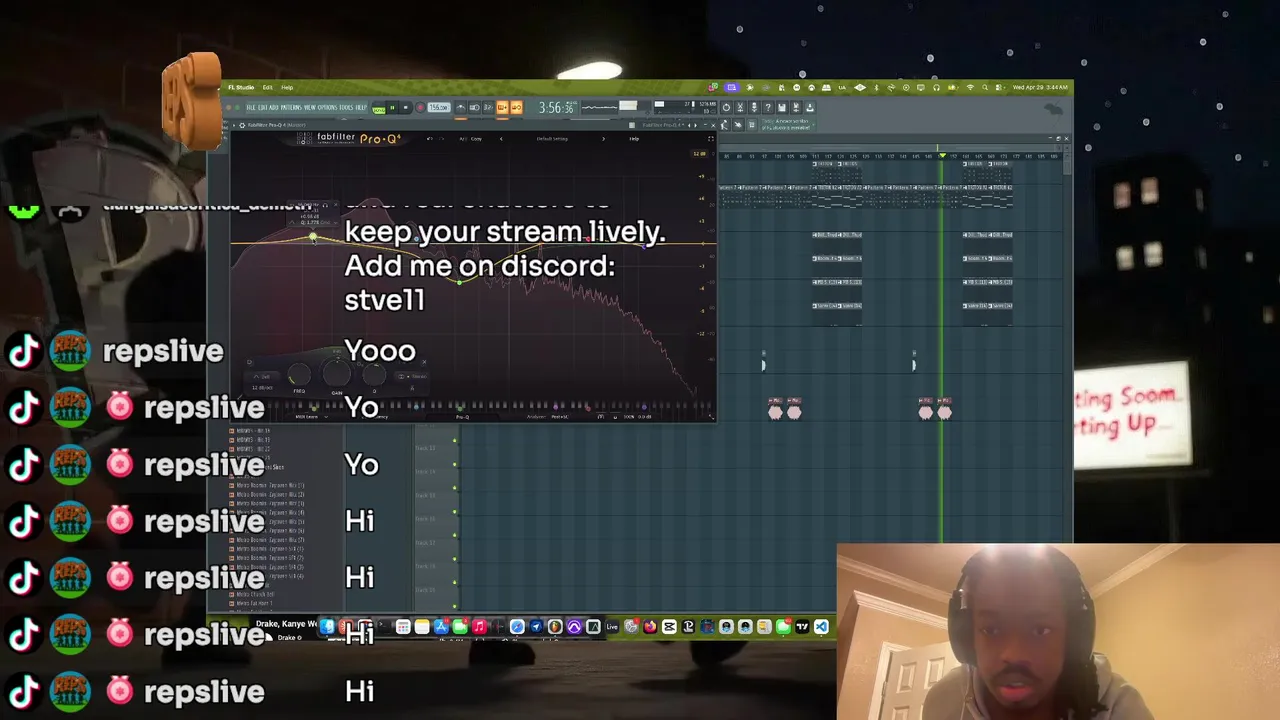
Task: Click the floppy disk save icon
Action: pyautogui.click(x=782, y=107)
